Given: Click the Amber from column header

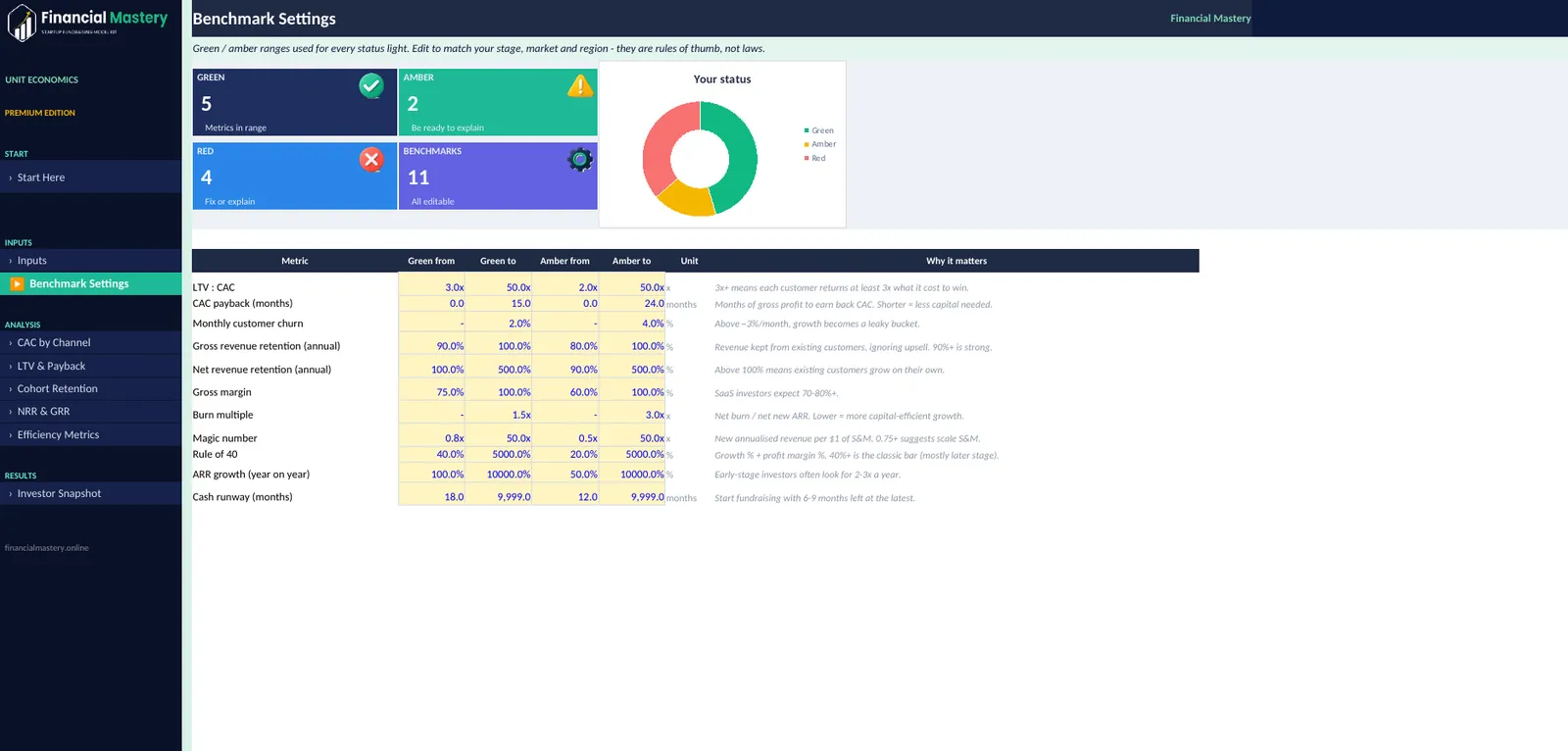Looking at the screenshot, I should (564, 261).
